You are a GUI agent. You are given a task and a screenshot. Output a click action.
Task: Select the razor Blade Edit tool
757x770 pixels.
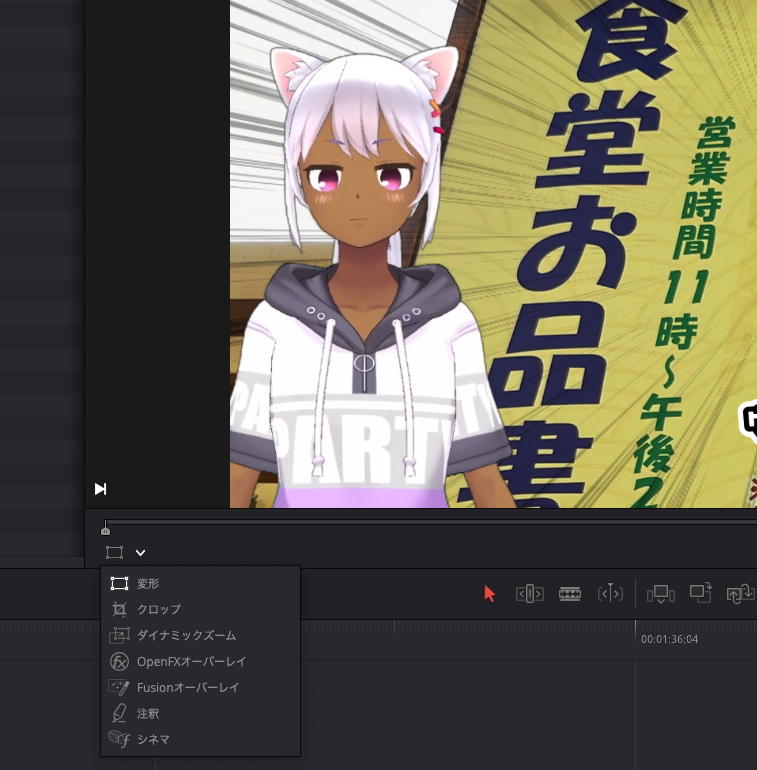pyautogui.click(x=570, y=593)
